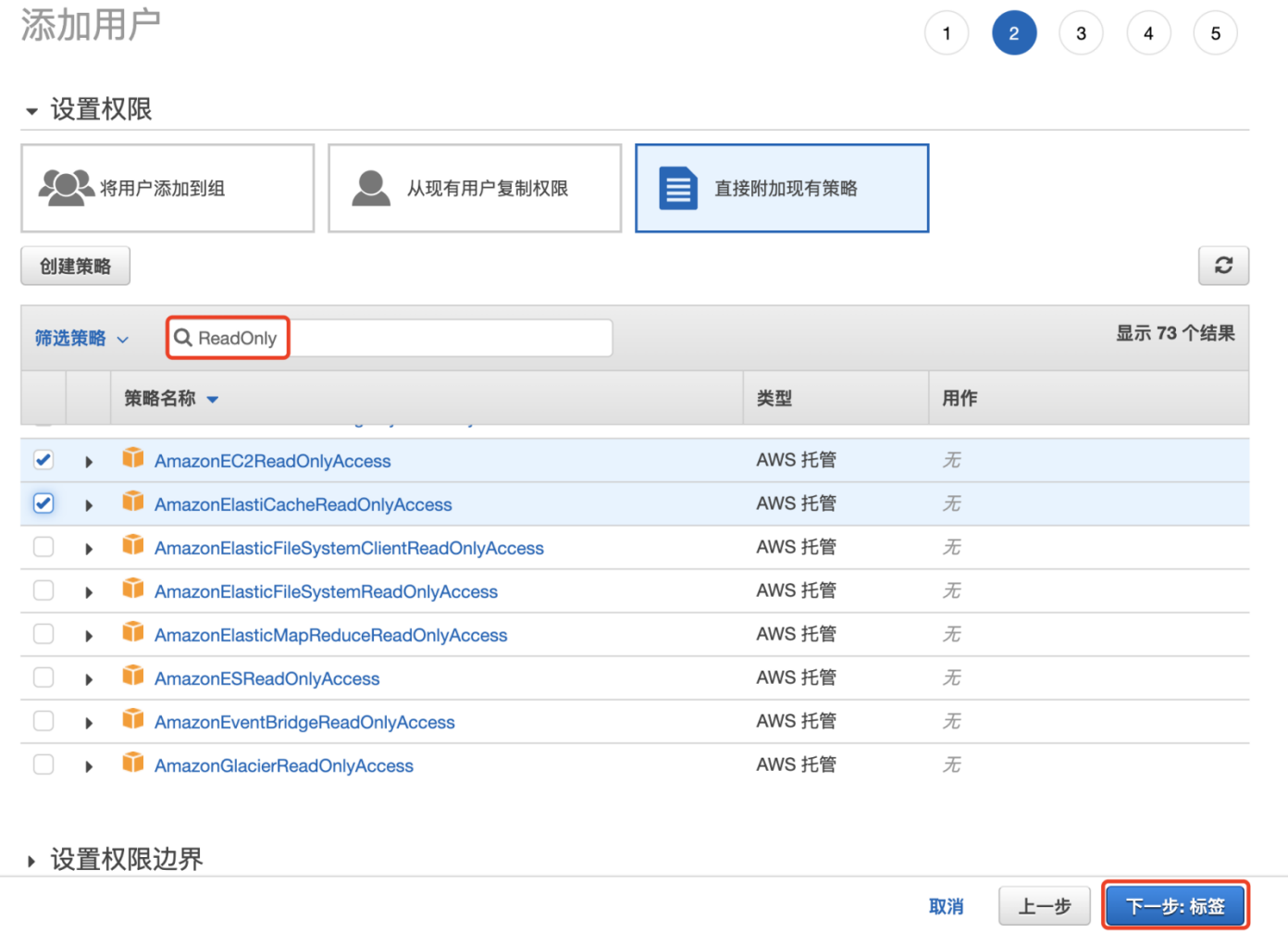The image size is (1288, 932).
Task: Check AmazonElasticFileSystemReadOnlyAccess checkbox
Action: (x=43, y=590)
